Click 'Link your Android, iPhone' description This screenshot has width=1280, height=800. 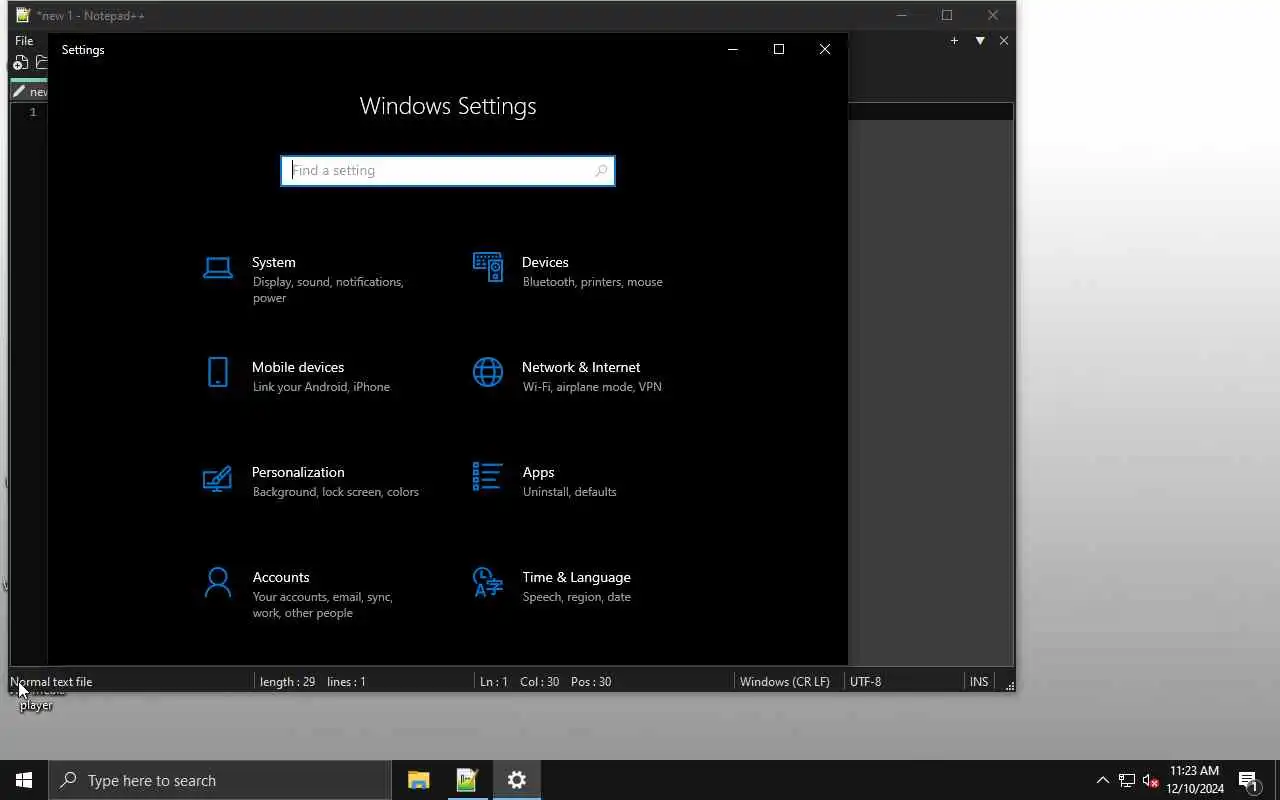click(321, 387)
